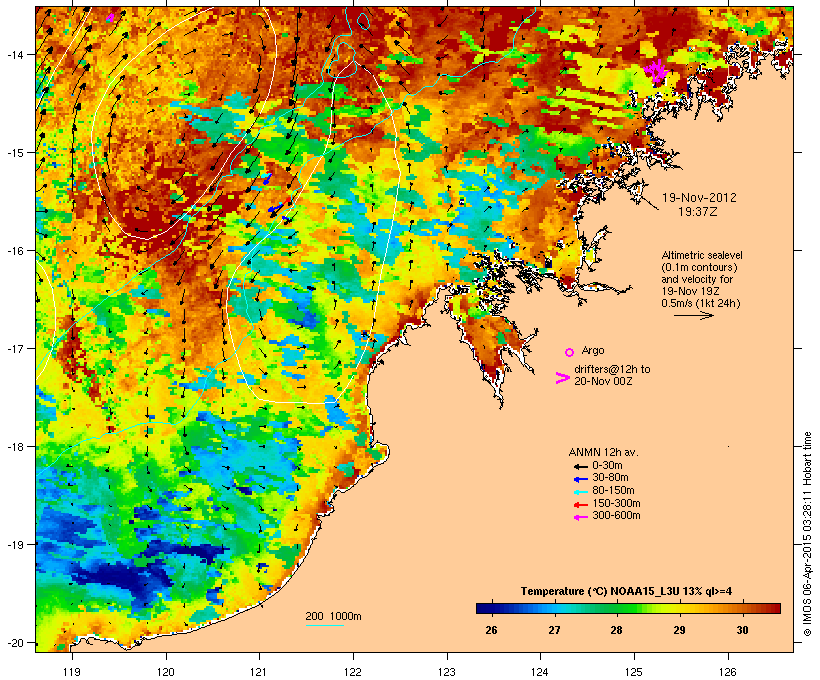Click the '200 1000m' isobath label
The width and height of the screenshot is (820, 680).
333,616
